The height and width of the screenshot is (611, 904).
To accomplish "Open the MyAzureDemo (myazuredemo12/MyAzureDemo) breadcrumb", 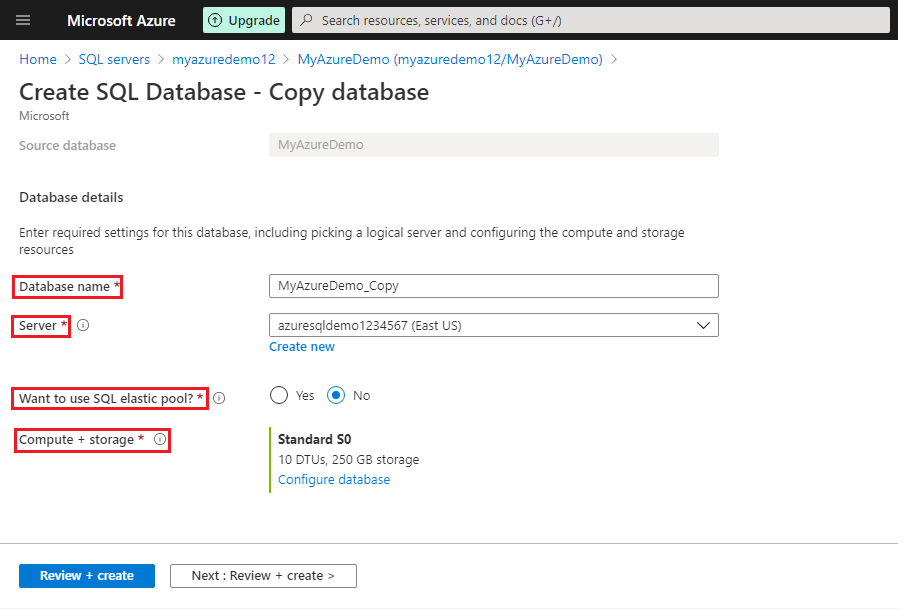I will pos(450,60).
